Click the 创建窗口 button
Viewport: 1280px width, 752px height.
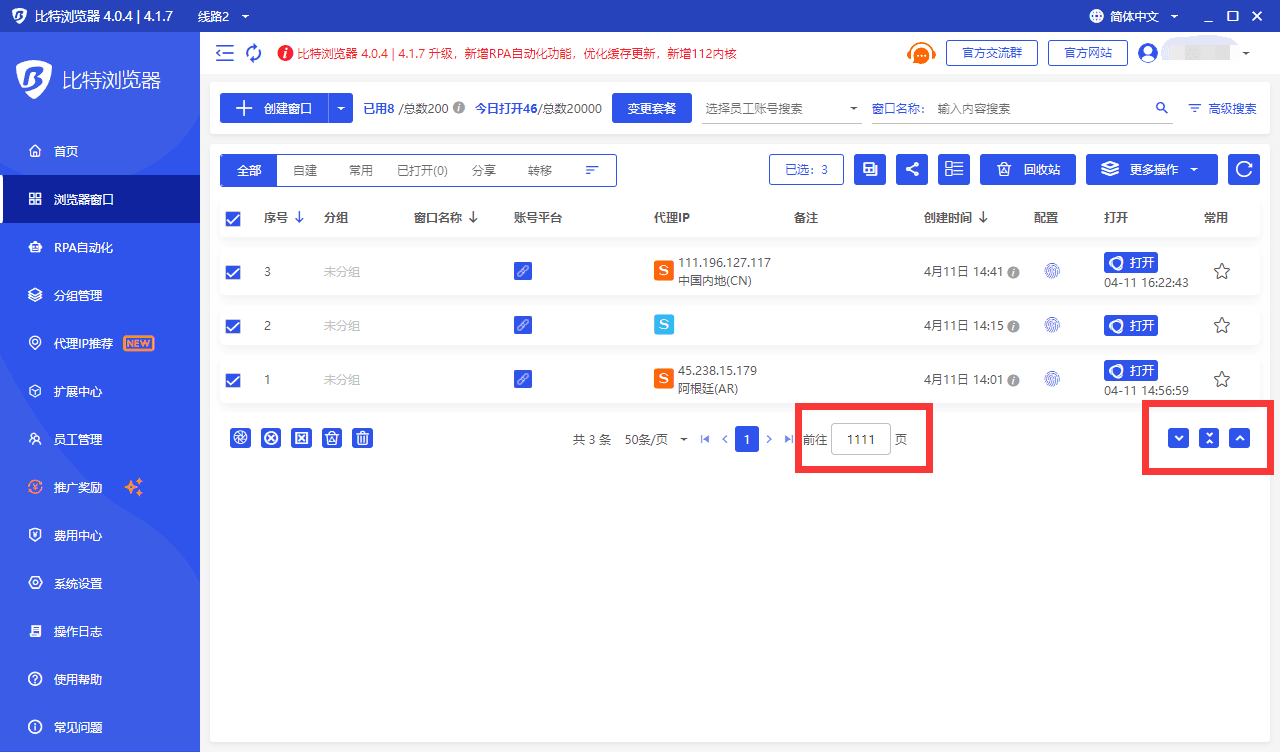(x=275, y=108)
